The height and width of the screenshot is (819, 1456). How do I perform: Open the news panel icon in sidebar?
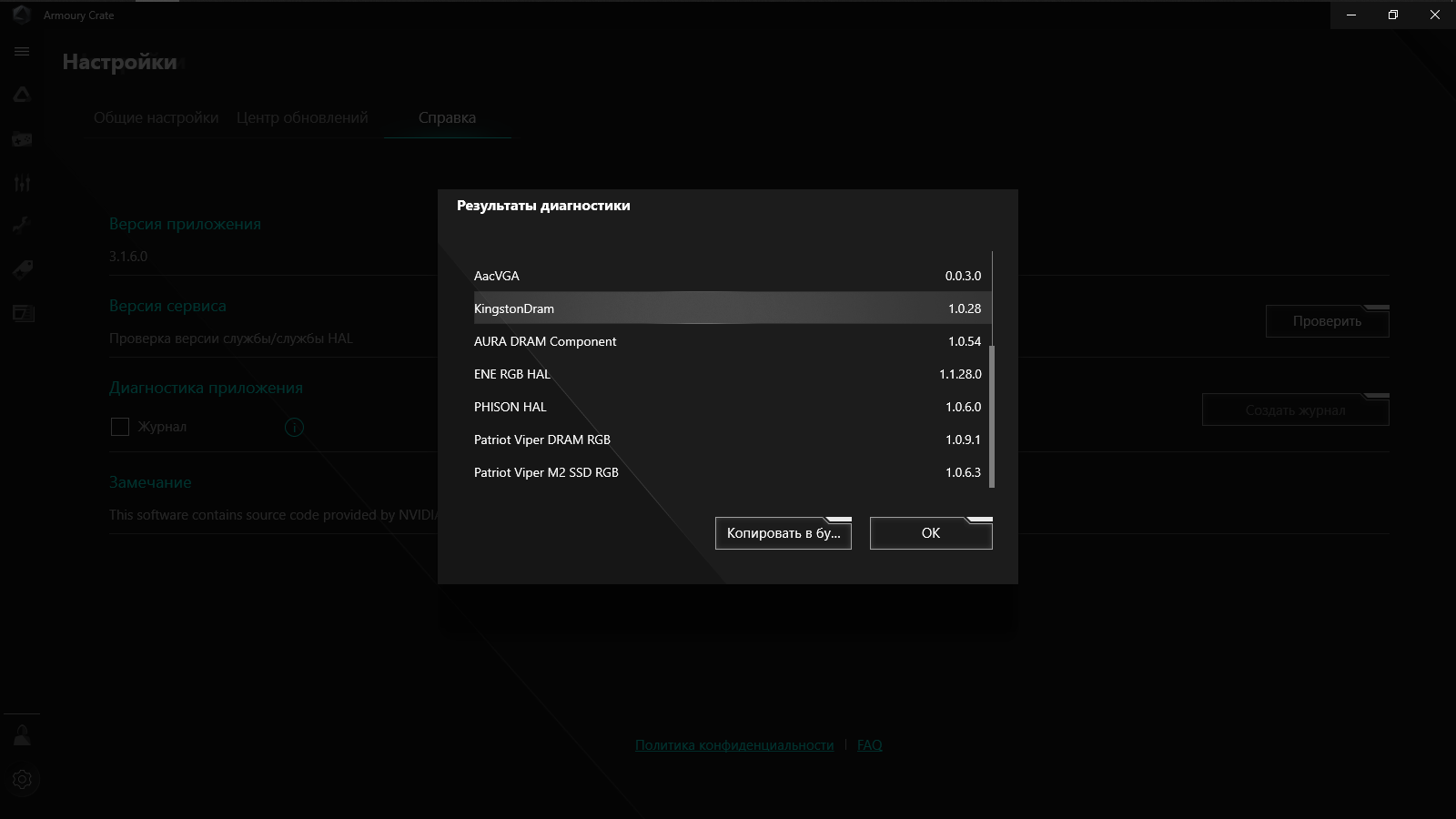coord(23,313)
